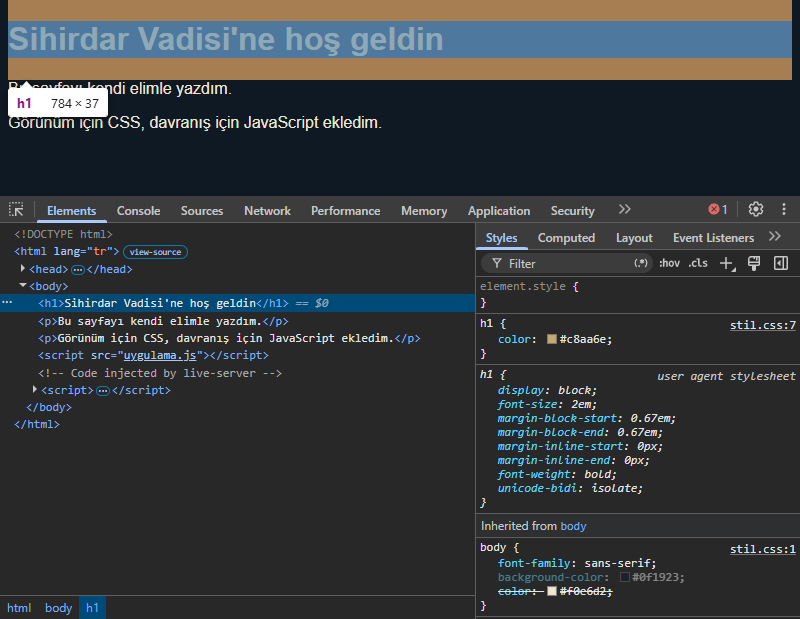Open the Event Listeners tab
The height and width of the screenshot is (619, 800).
[x=713, y=238]
